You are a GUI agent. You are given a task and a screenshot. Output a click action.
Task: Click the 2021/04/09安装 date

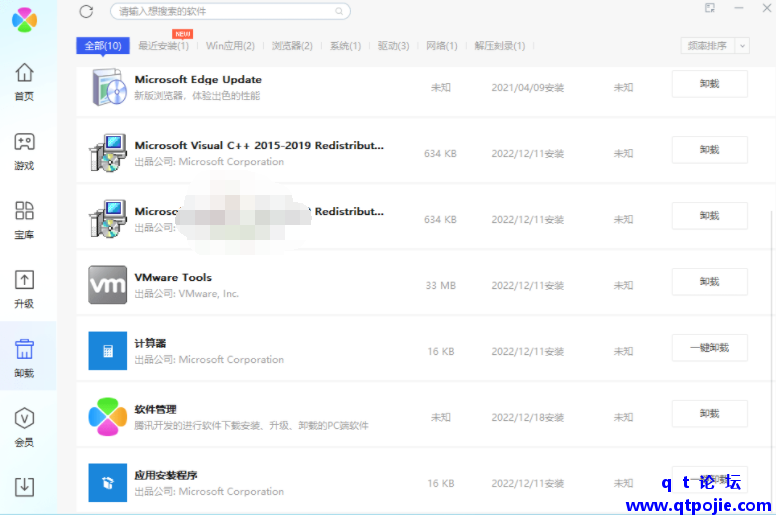pyautogui.click(x=528, y=88)
